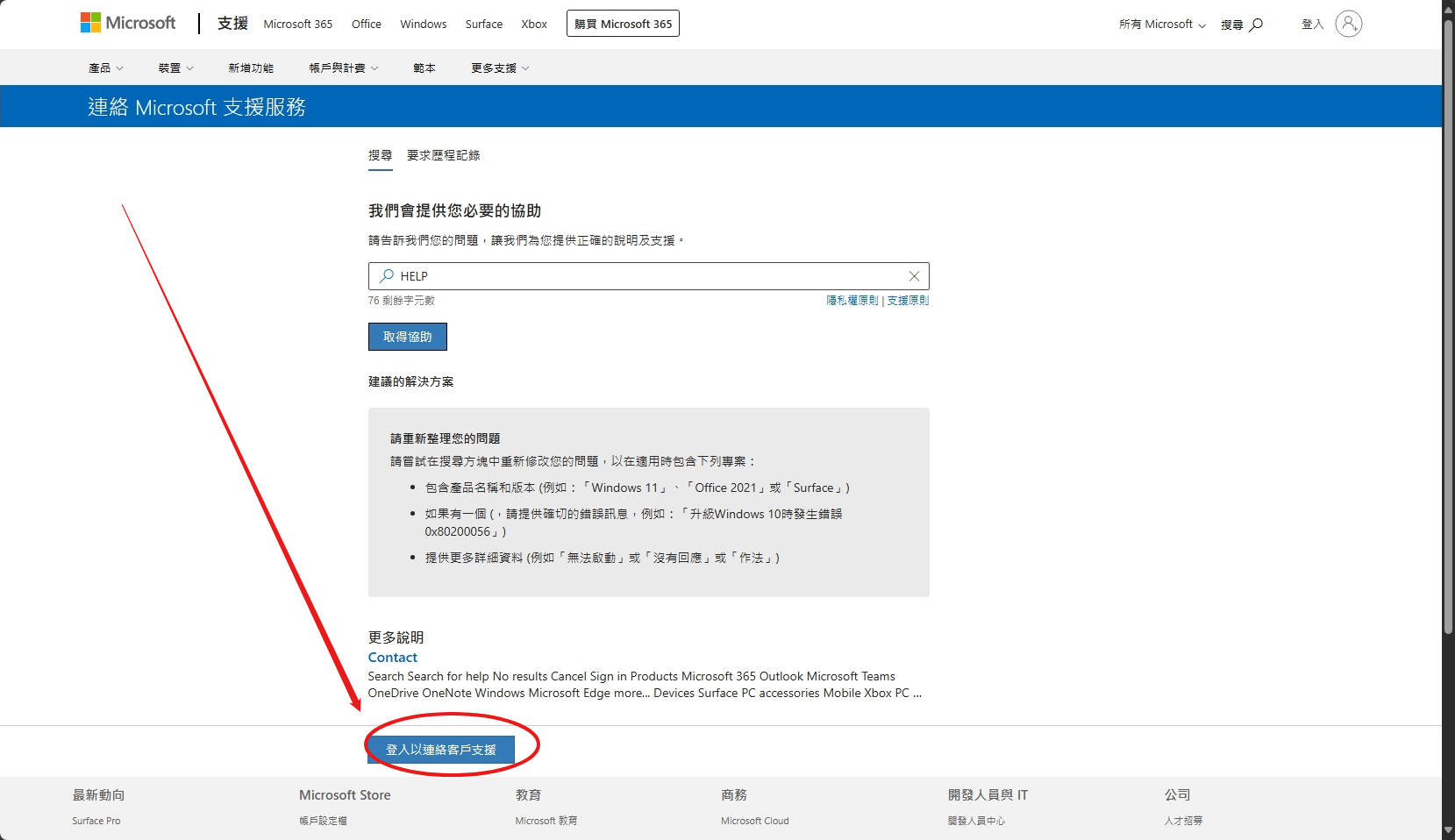Expand the 更多支援 menu
The width and height of the screenshot is (1455, 840).
coord(500,68)
